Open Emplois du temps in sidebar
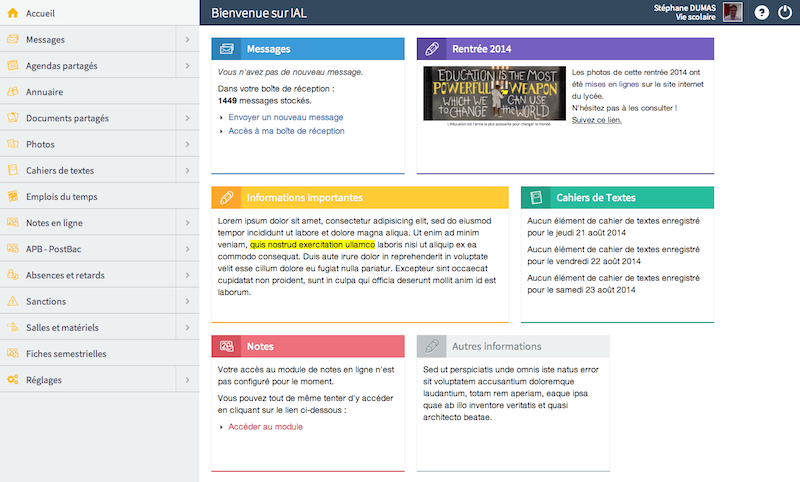 (62, 197)
